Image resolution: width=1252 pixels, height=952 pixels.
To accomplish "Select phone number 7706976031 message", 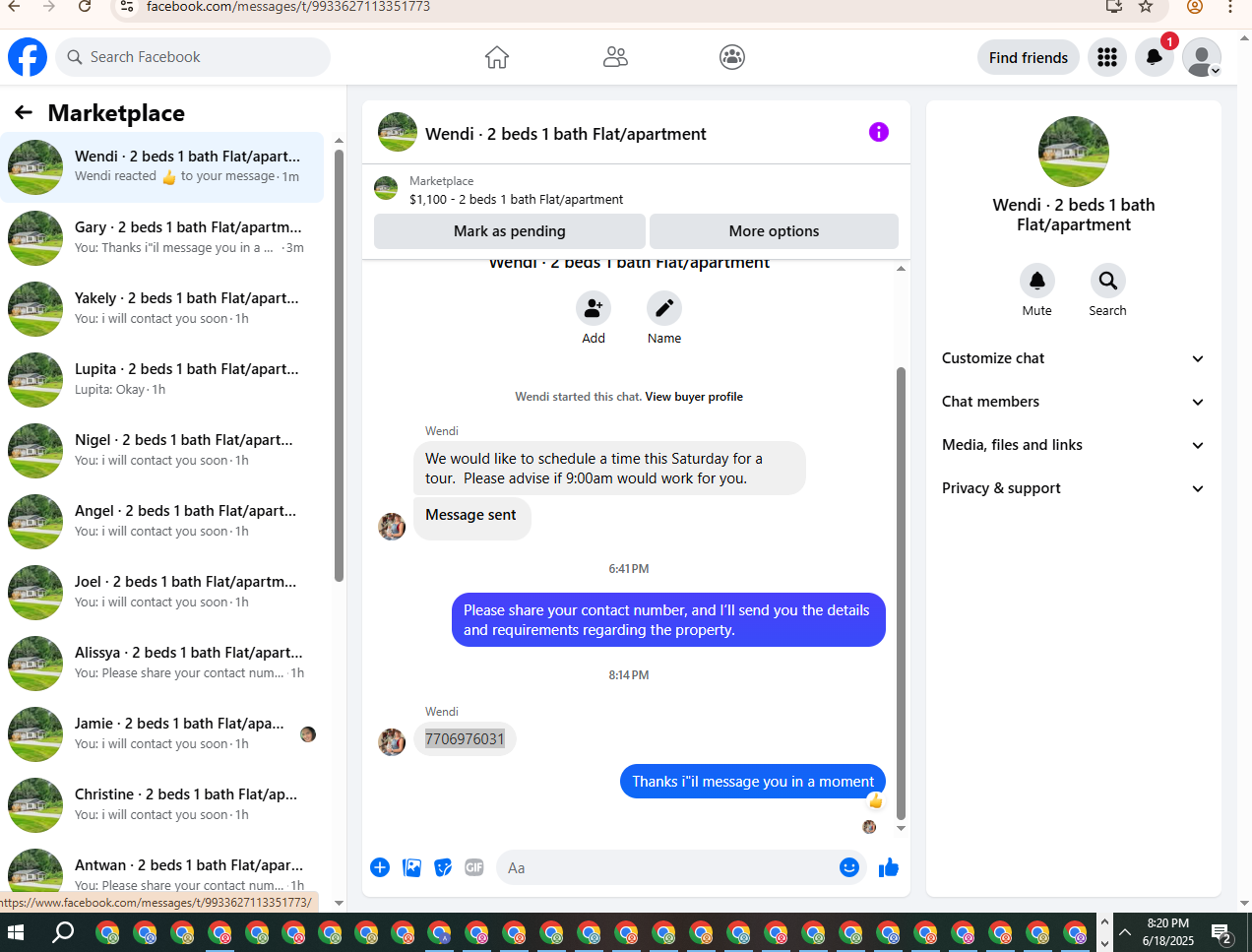I will [x=465, y=739].
